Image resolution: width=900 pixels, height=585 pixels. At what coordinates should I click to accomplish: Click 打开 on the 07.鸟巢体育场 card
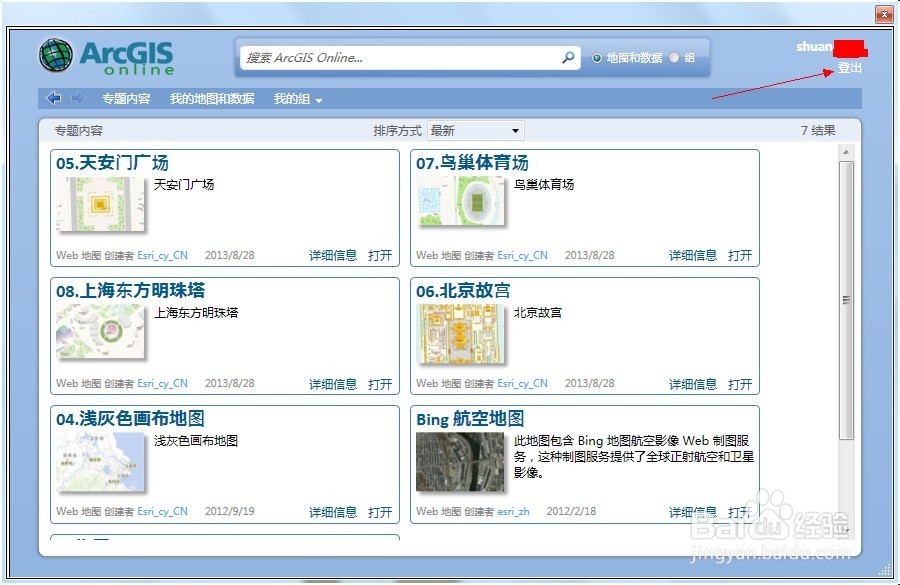(740, 255)
